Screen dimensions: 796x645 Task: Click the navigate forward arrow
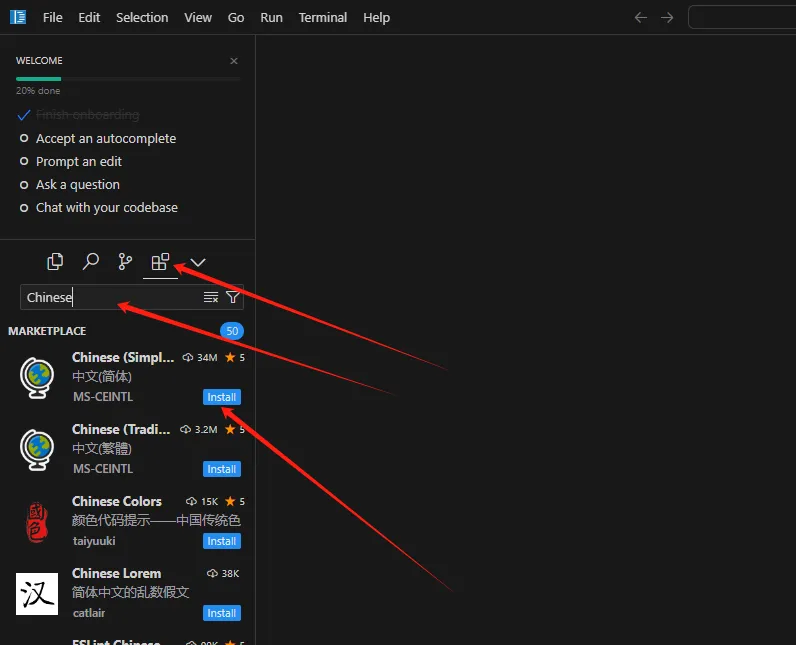667,17
